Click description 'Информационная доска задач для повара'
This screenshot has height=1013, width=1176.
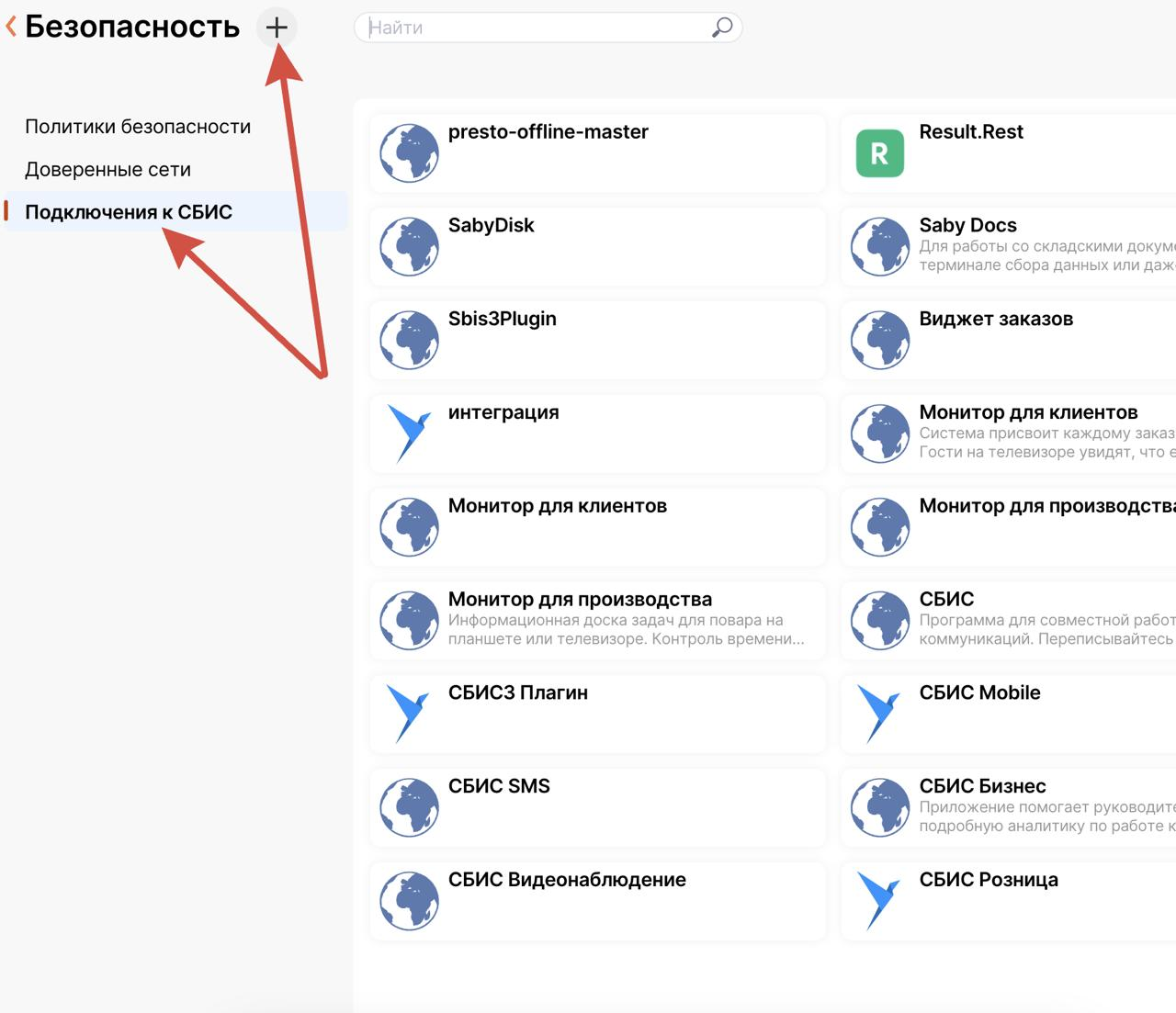point(627,630)
